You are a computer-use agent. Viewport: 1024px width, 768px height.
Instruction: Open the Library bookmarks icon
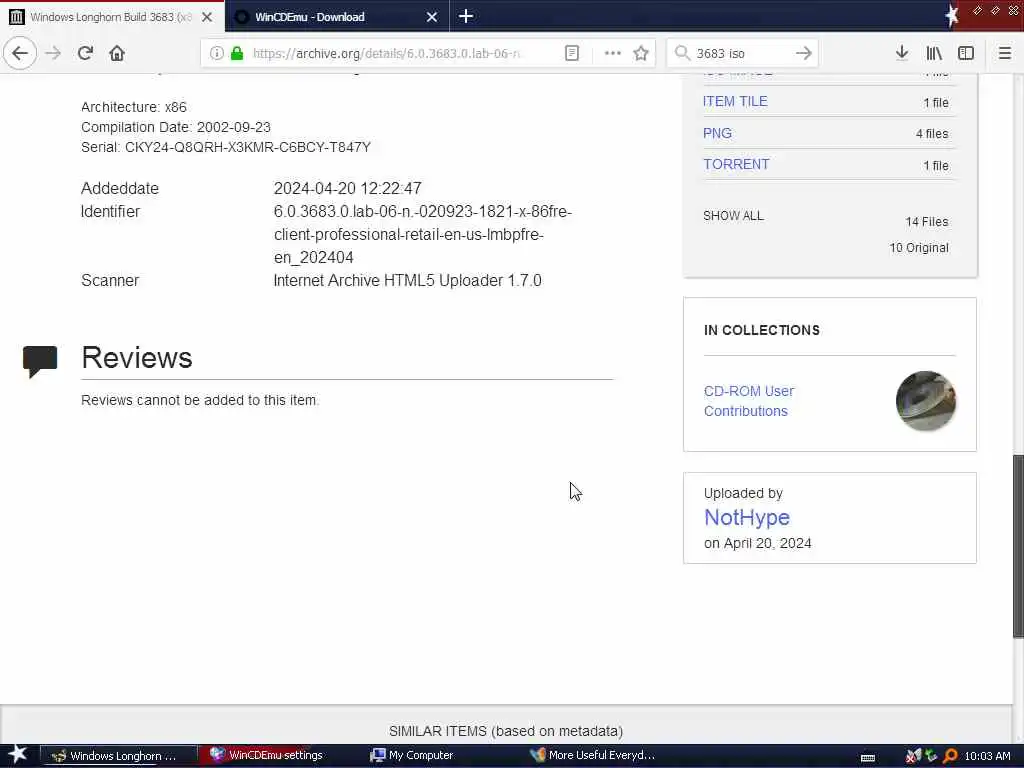click(x=934, y=53)
